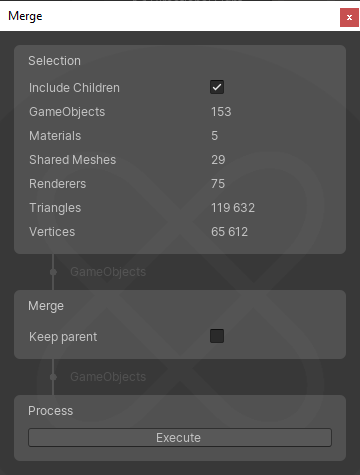The width and height of the screenshot is (360, 475).
Task: Close the Merge window
Action: (349, 17)
